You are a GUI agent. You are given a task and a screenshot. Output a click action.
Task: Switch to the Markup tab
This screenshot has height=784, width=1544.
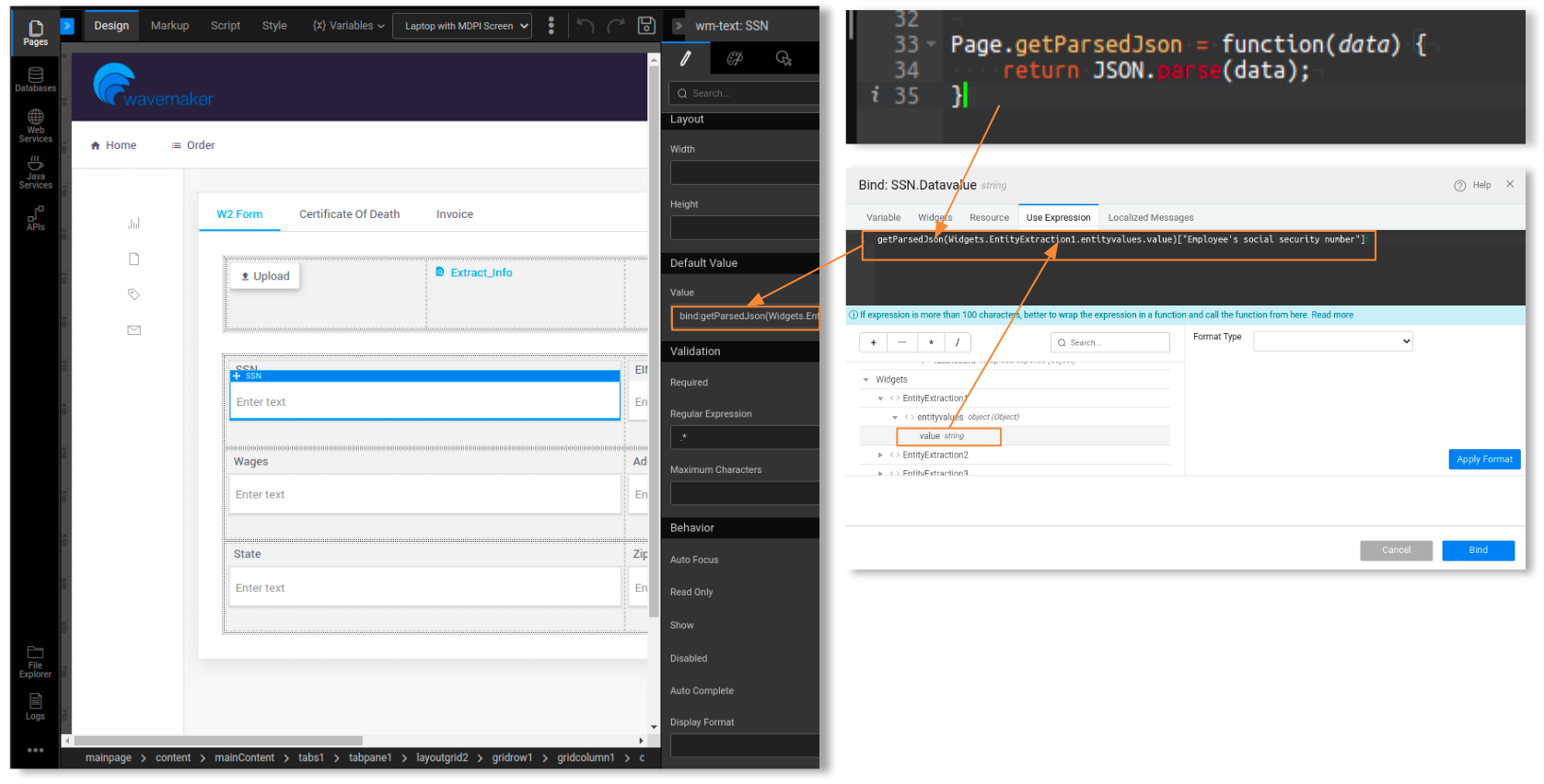pyautogui.click(x=169, y=26)
